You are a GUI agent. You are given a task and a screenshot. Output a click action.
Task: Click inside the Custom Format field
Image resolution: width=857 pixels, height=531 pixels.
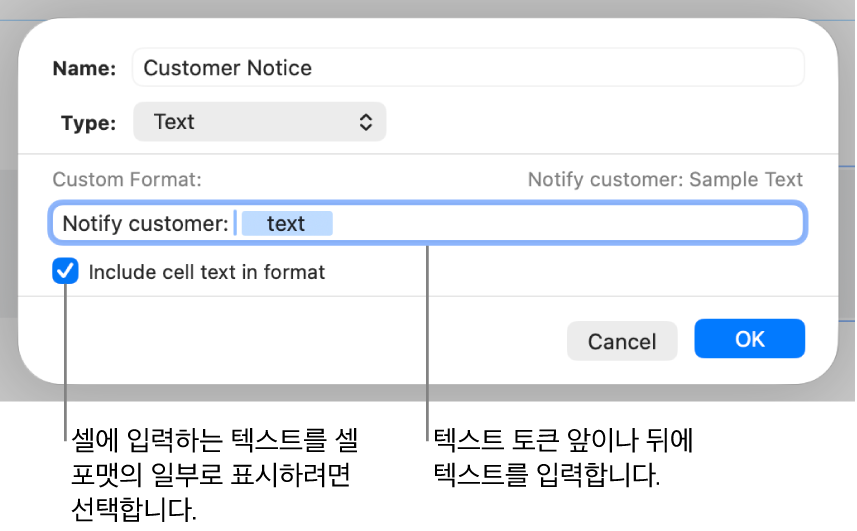560,224
